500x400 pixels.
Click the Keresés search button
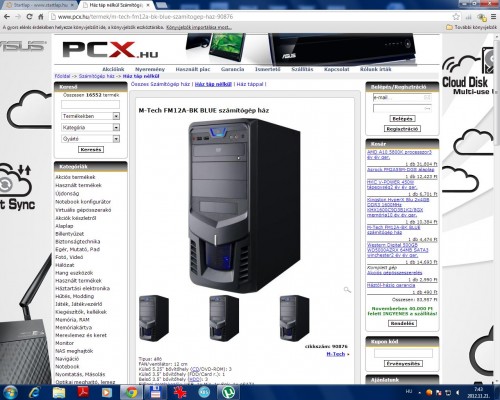tap(91, 149)
